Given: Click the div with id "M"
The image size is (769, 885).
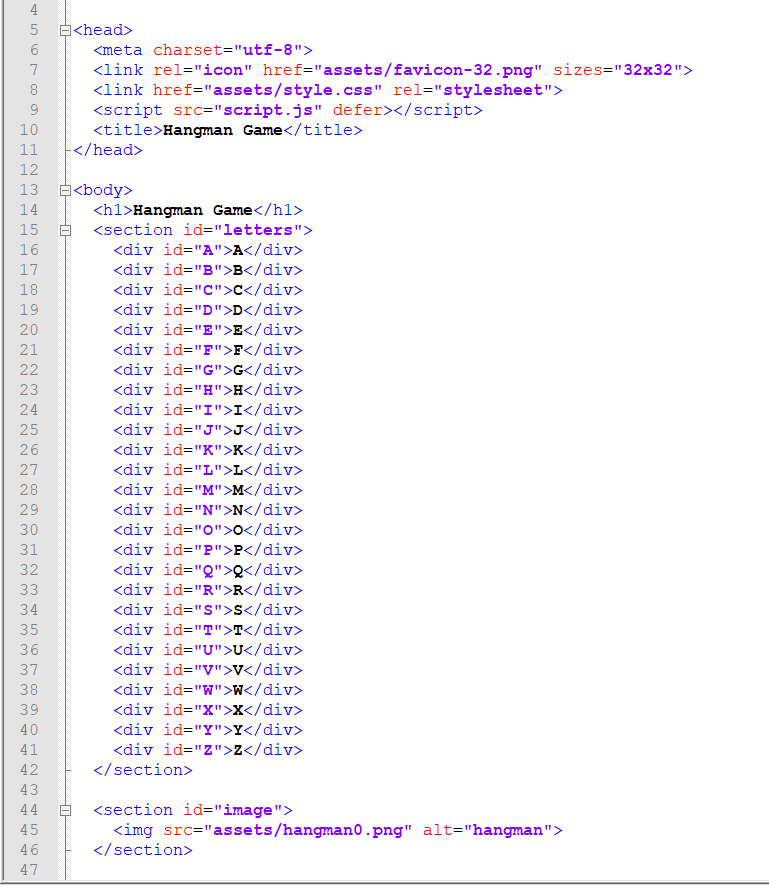Looking at the screenshot, I should tap(208, 490).
